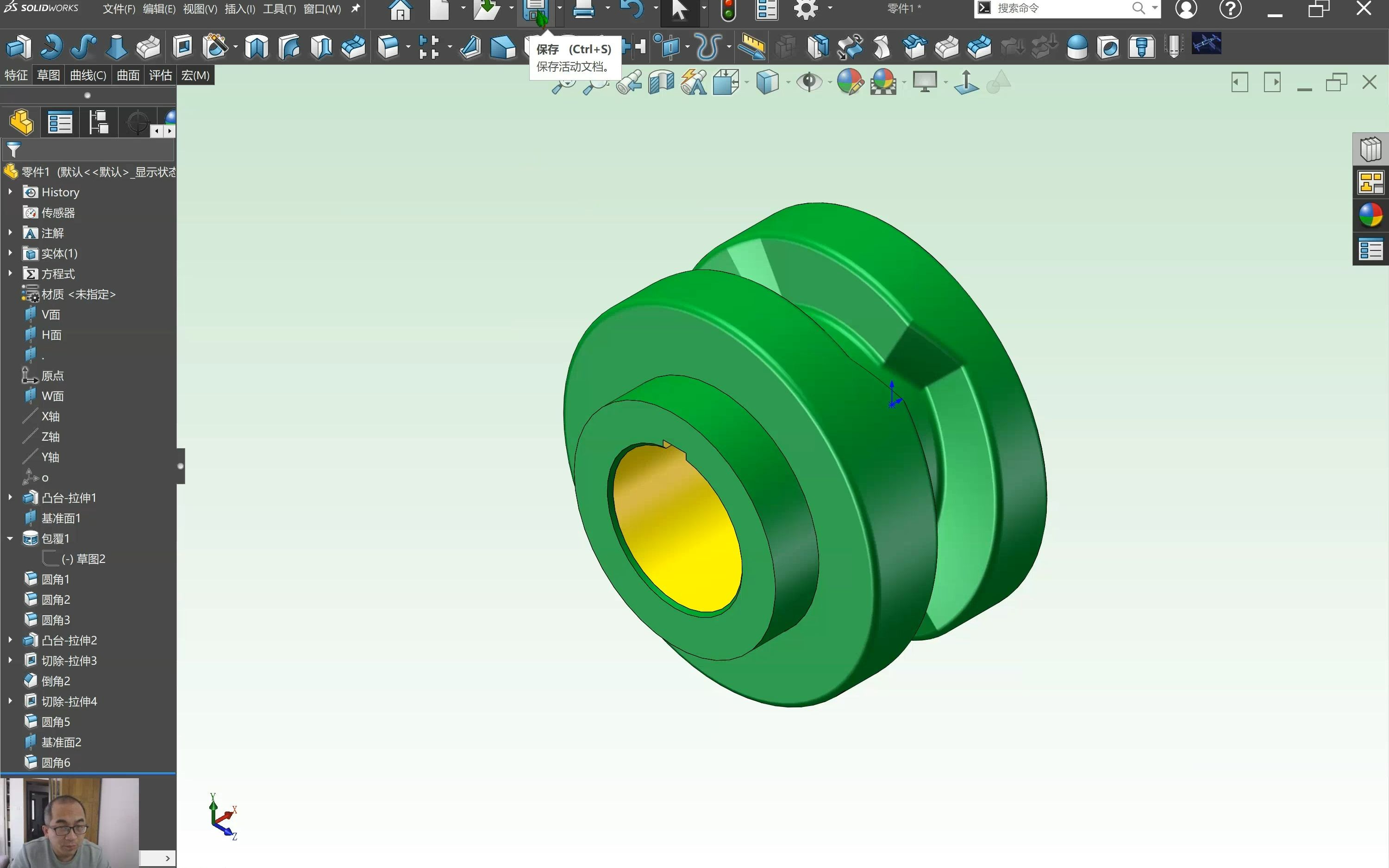Switch to the 评估 tab
This screenshot has width=1389, height=868.
coord(160,75)
